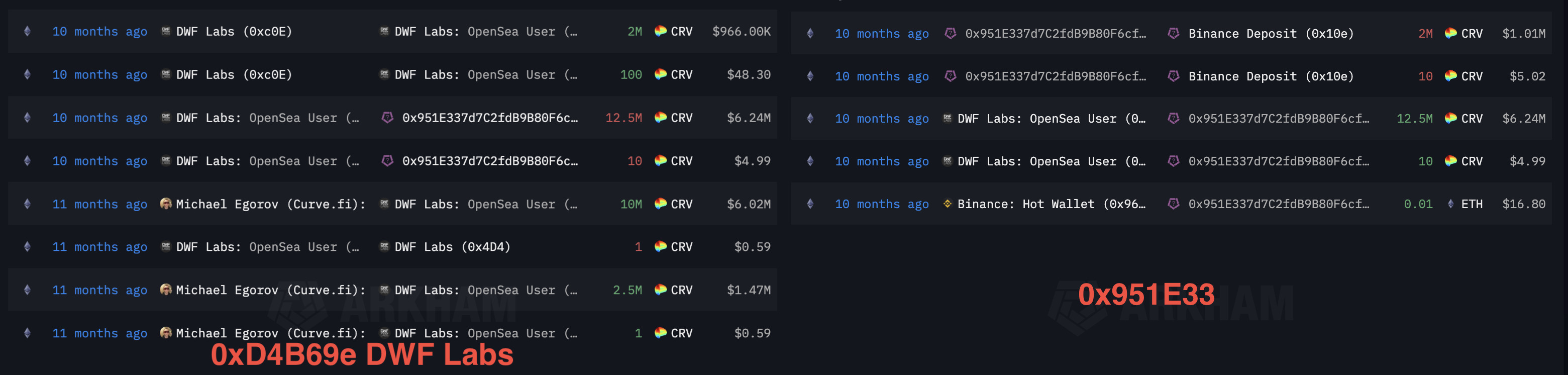Viewport: 1568px width, 375px height.
Task: Click the 10 months ago timestamp of the $16.80 transfer
Action: [x=882, y=204]
